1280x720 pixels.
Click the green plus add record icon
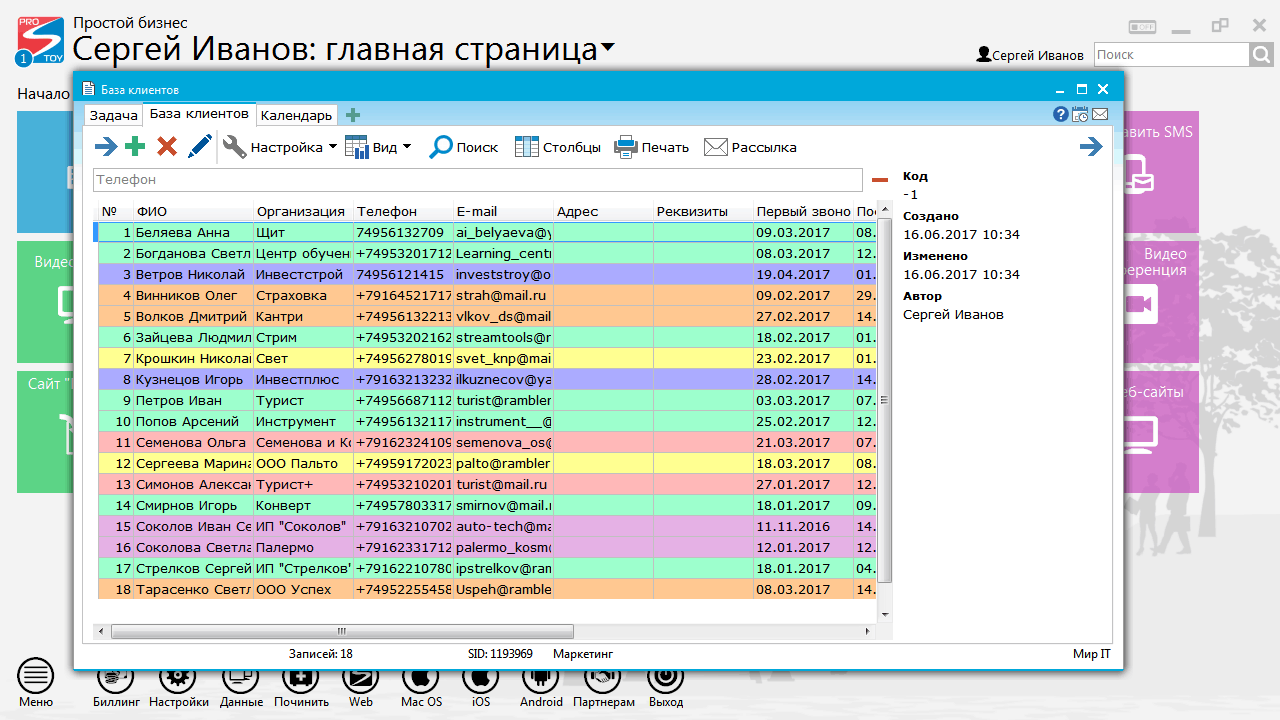click(x=135, y=147)
